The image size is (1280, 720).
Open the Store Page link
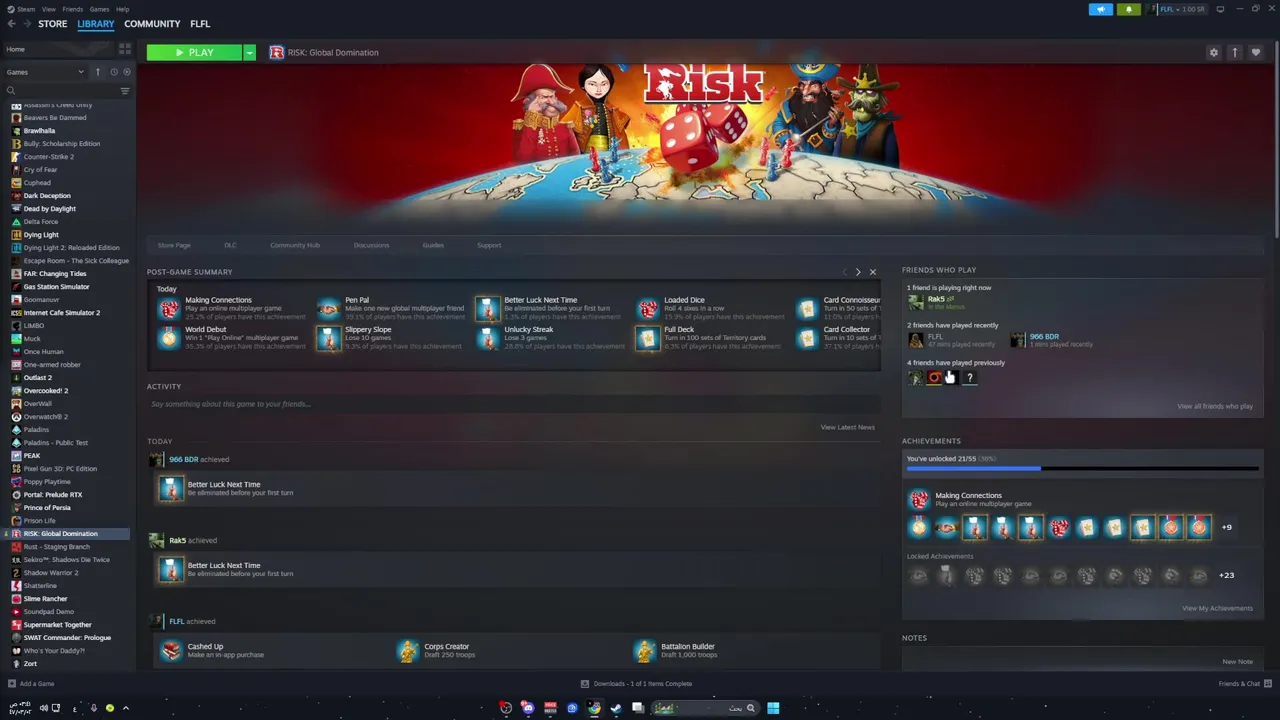point(174,245)
